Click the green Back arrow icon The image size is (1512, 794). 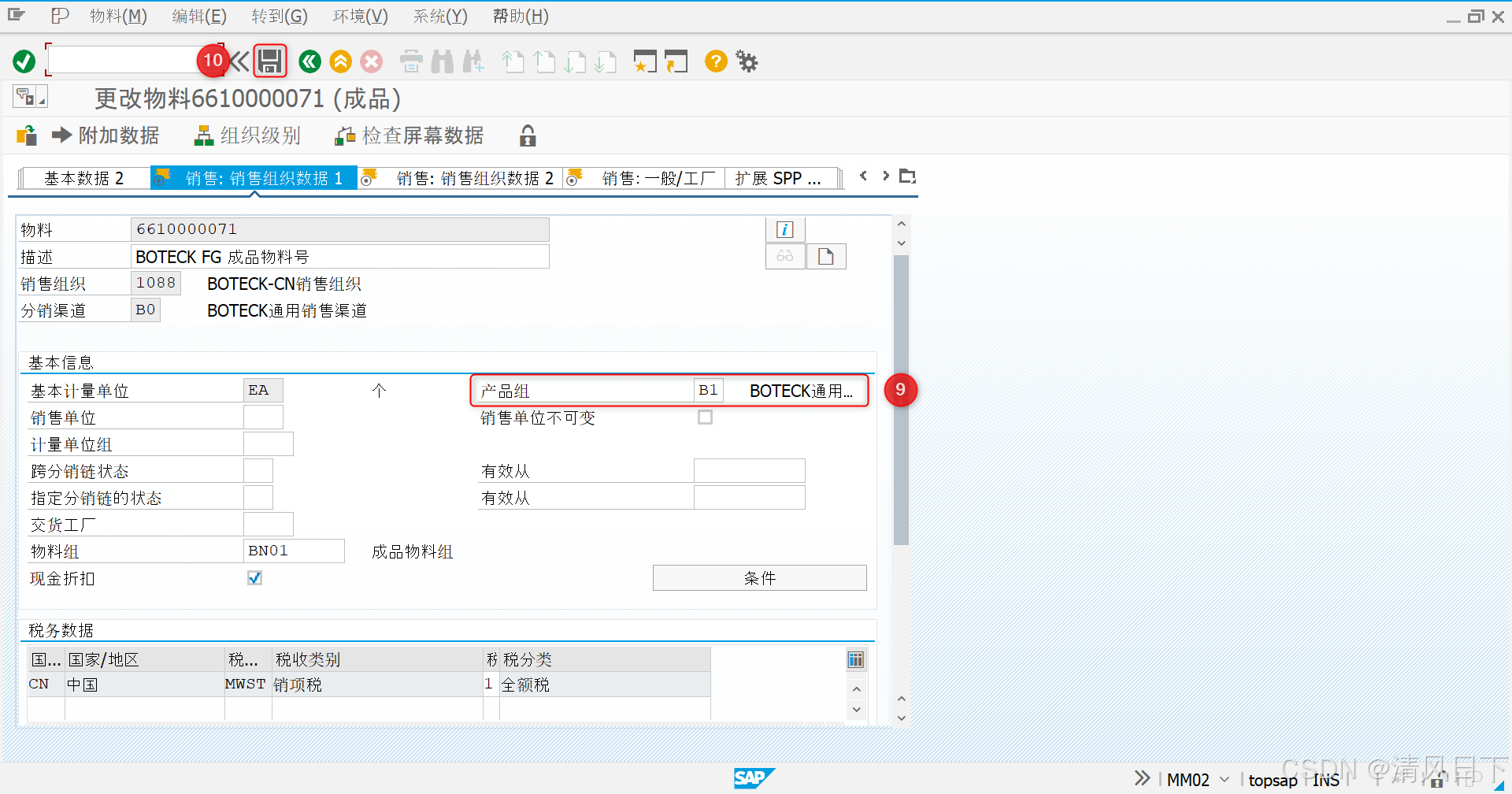[x=309, y=61]
